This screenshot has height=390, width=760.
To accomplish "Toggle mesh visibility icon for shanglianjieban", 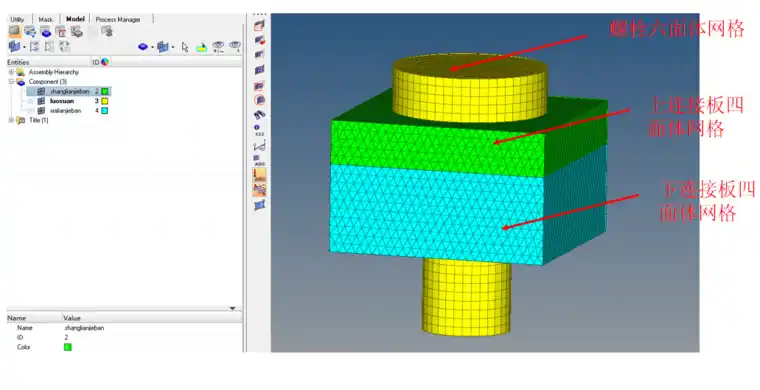I will (41, 91).
